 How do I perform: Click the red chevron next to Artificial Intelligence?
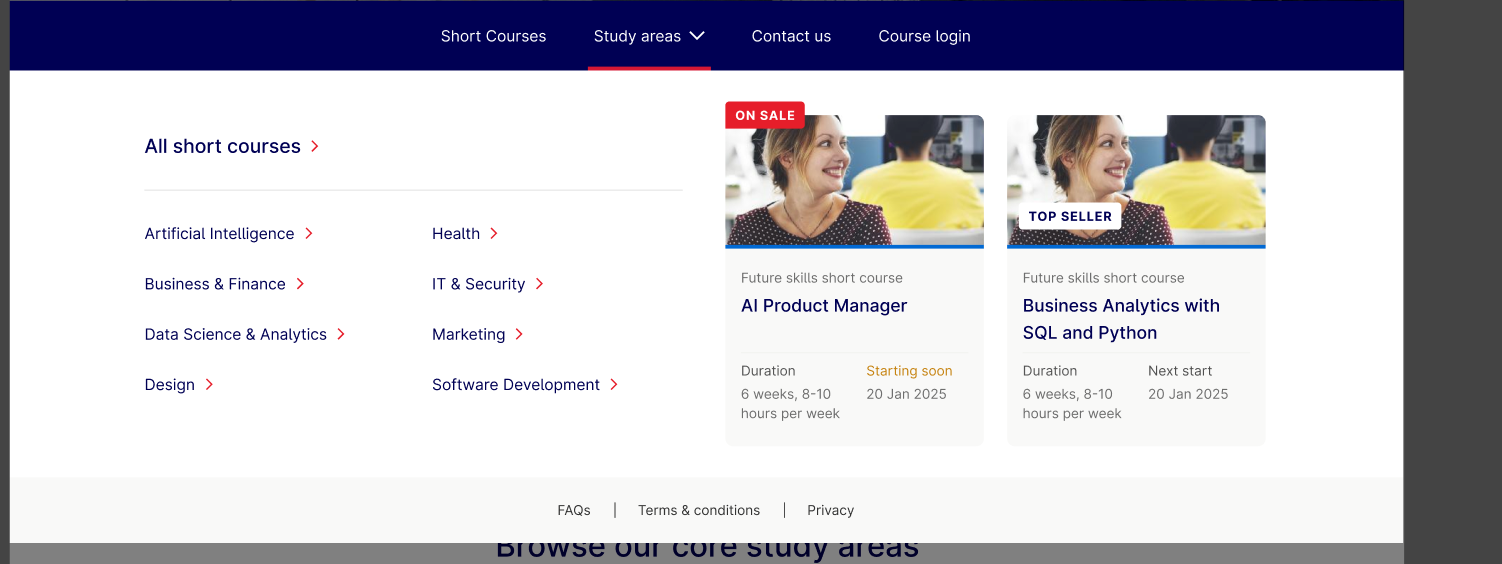point(309,234)
